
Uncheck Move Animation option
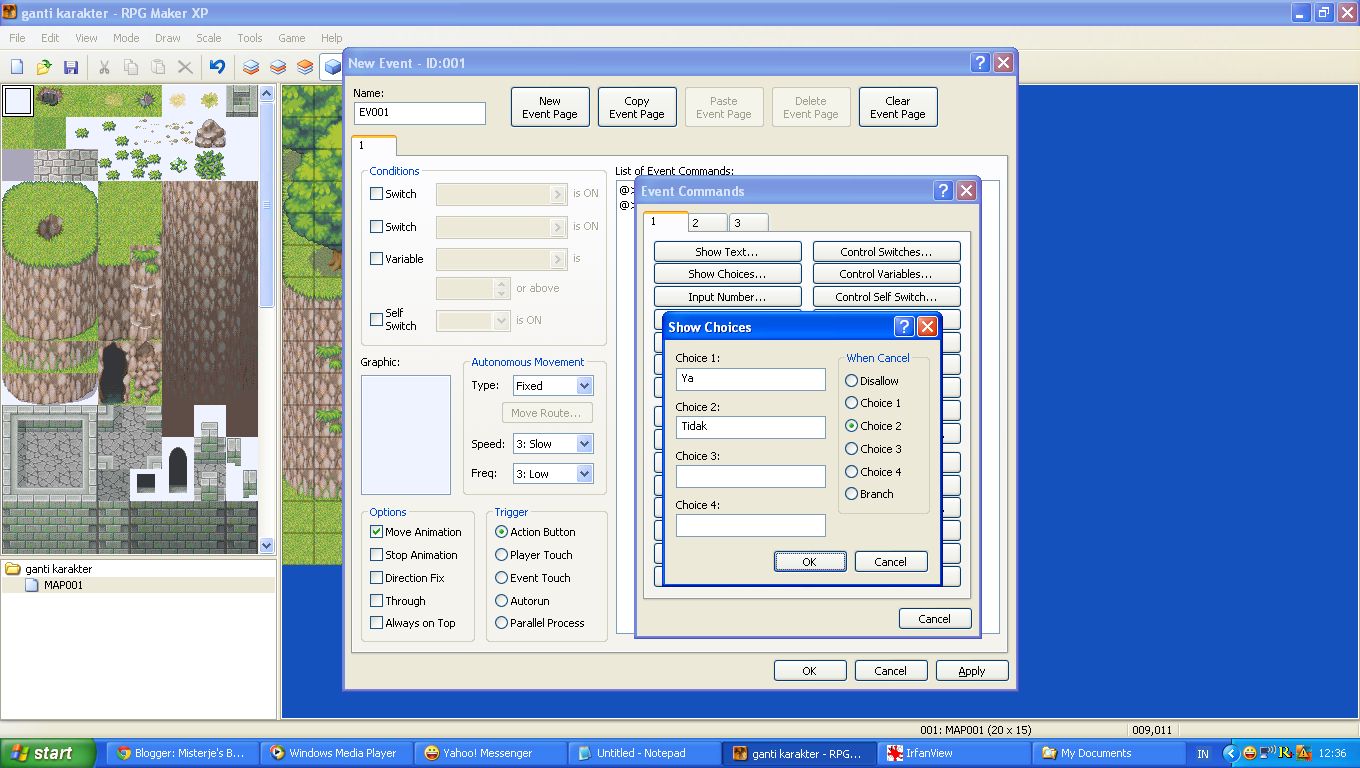pyautogui.click(x=376, y=531)
